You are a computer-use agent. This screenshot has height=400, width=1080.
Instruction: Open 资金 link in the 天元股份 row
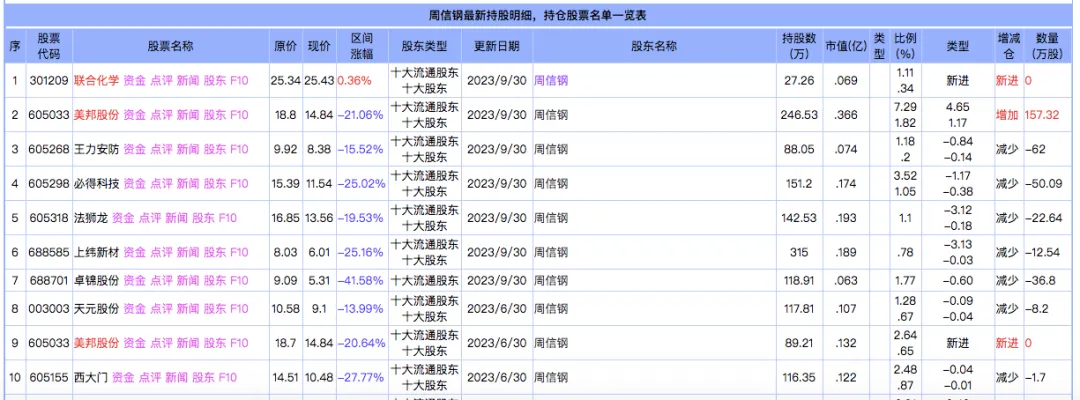[x=134, y=308]
